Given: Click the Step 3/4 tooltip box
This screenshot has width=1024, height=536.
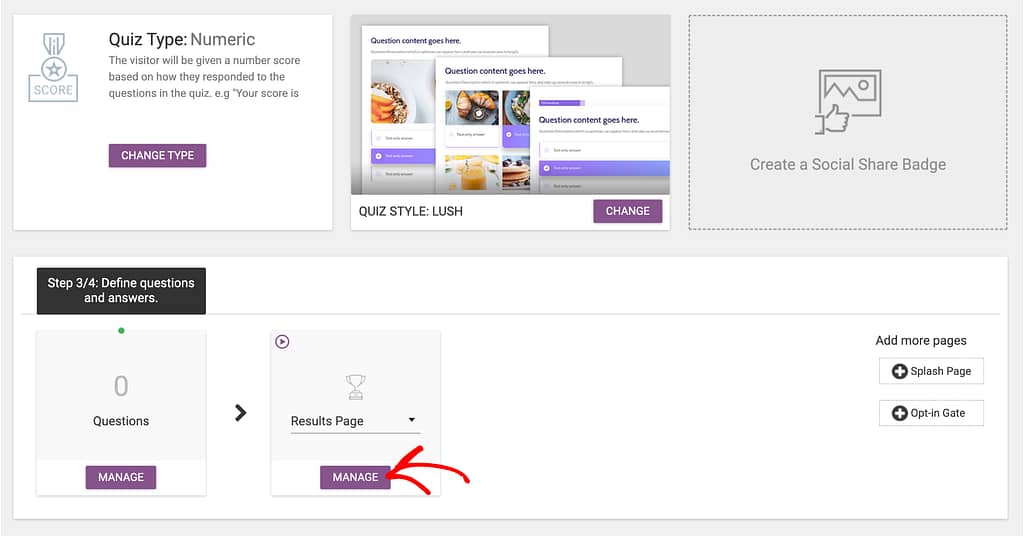Looking at the screenshot, I should [121, 290].
